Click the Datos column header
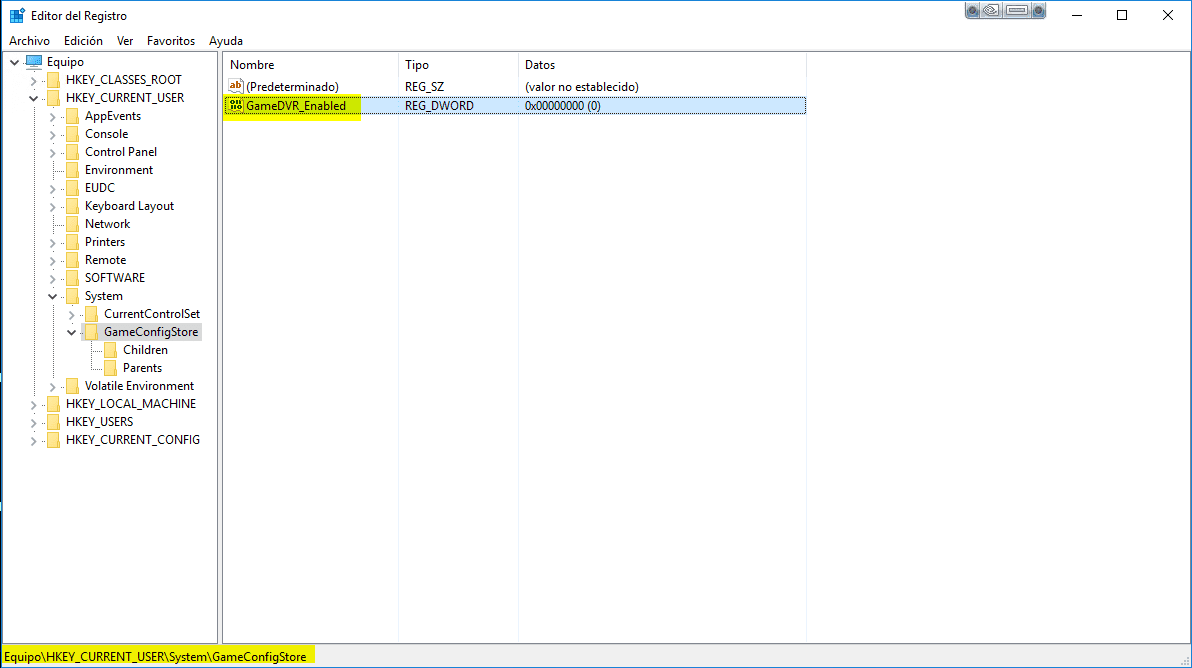This screenshot has width=1192, height=668. (x=540, y=65)
